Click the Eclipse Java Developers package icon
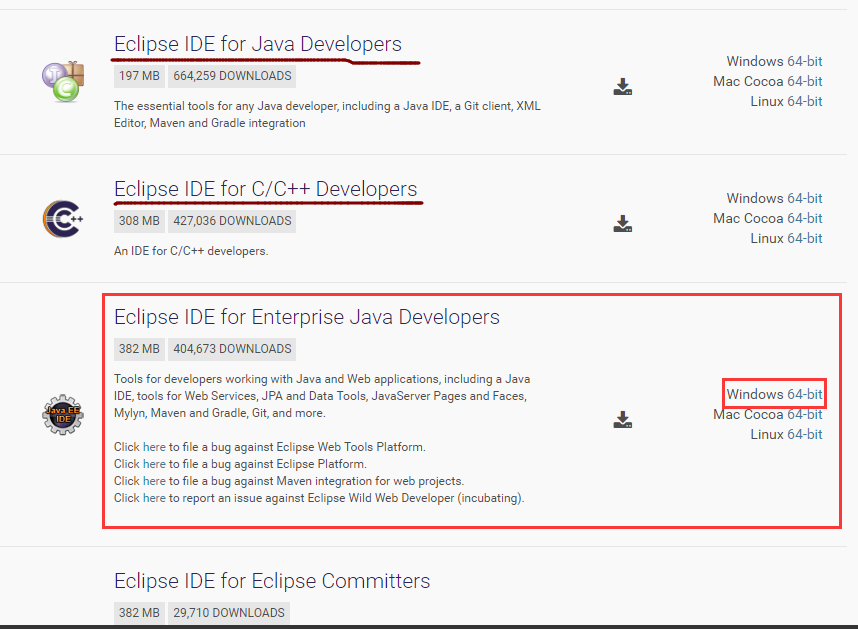The height and width of the screenshot is (629, 858). (x=63, y=82)
